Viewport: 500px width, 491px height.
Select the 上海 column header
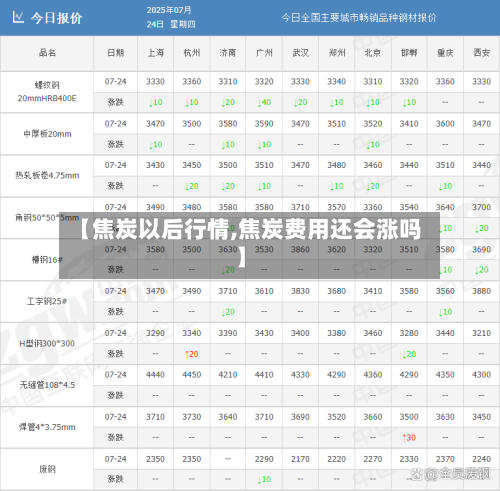tap(156, 53)
